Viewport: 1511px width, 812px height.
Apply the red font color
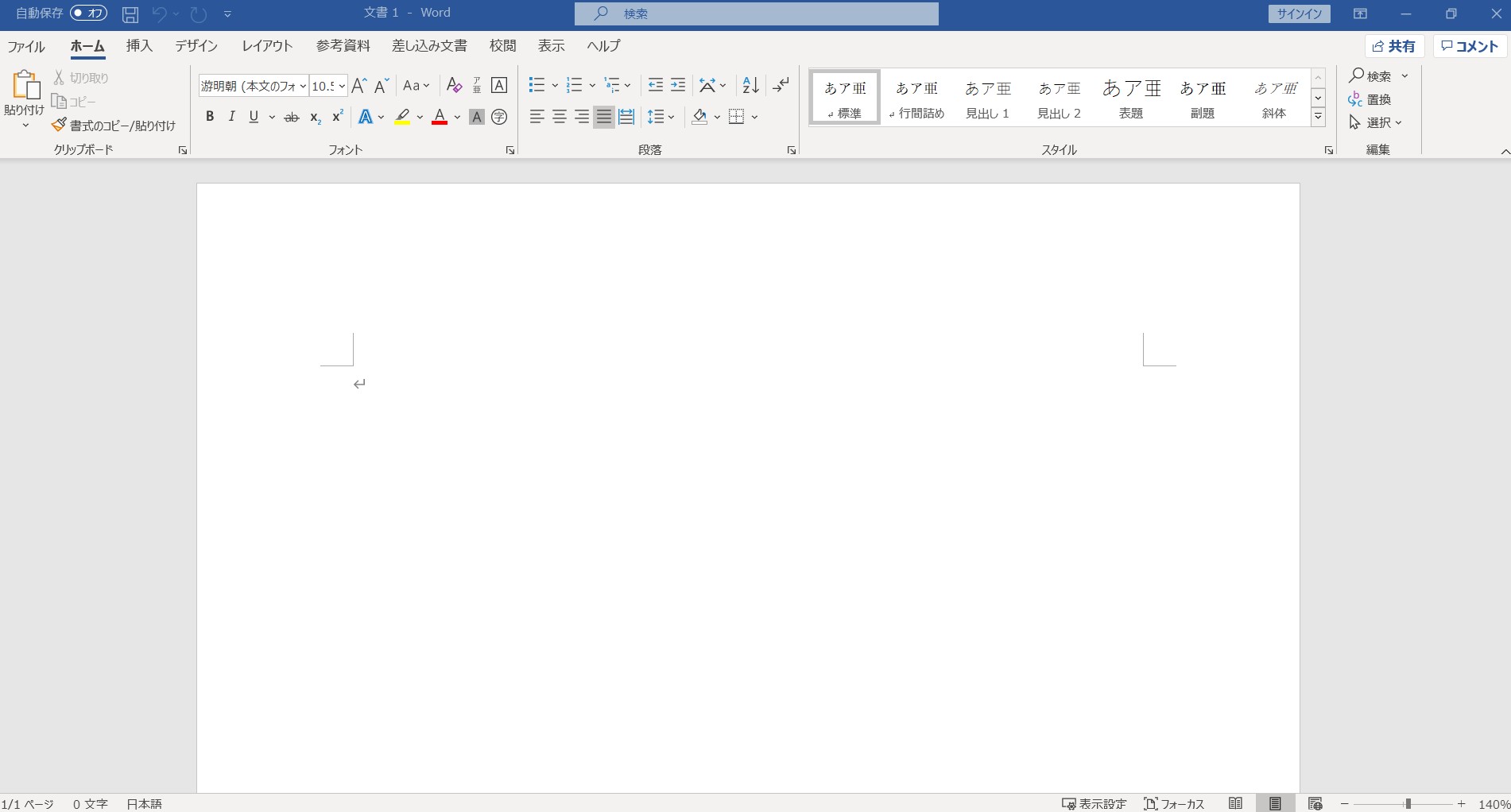click(440, 117)
